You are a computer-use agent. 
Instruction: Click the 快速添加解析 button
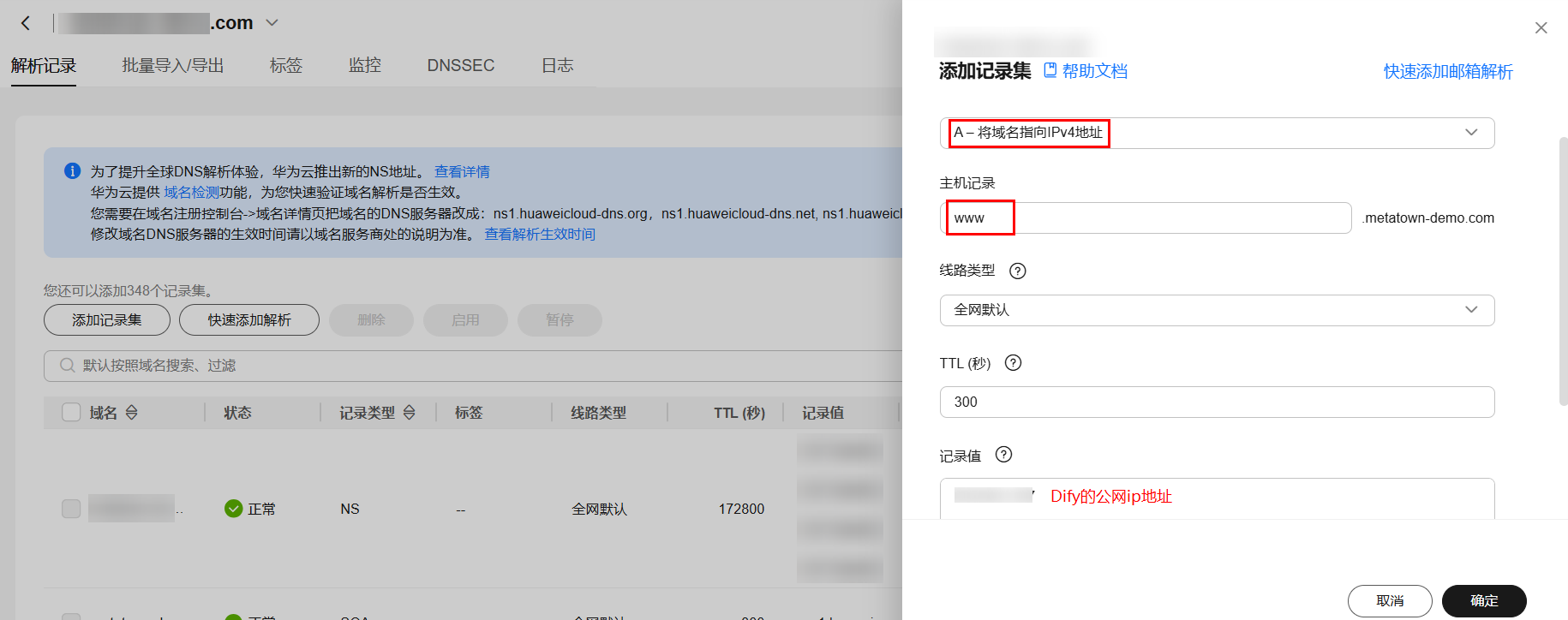coord(249,319)
